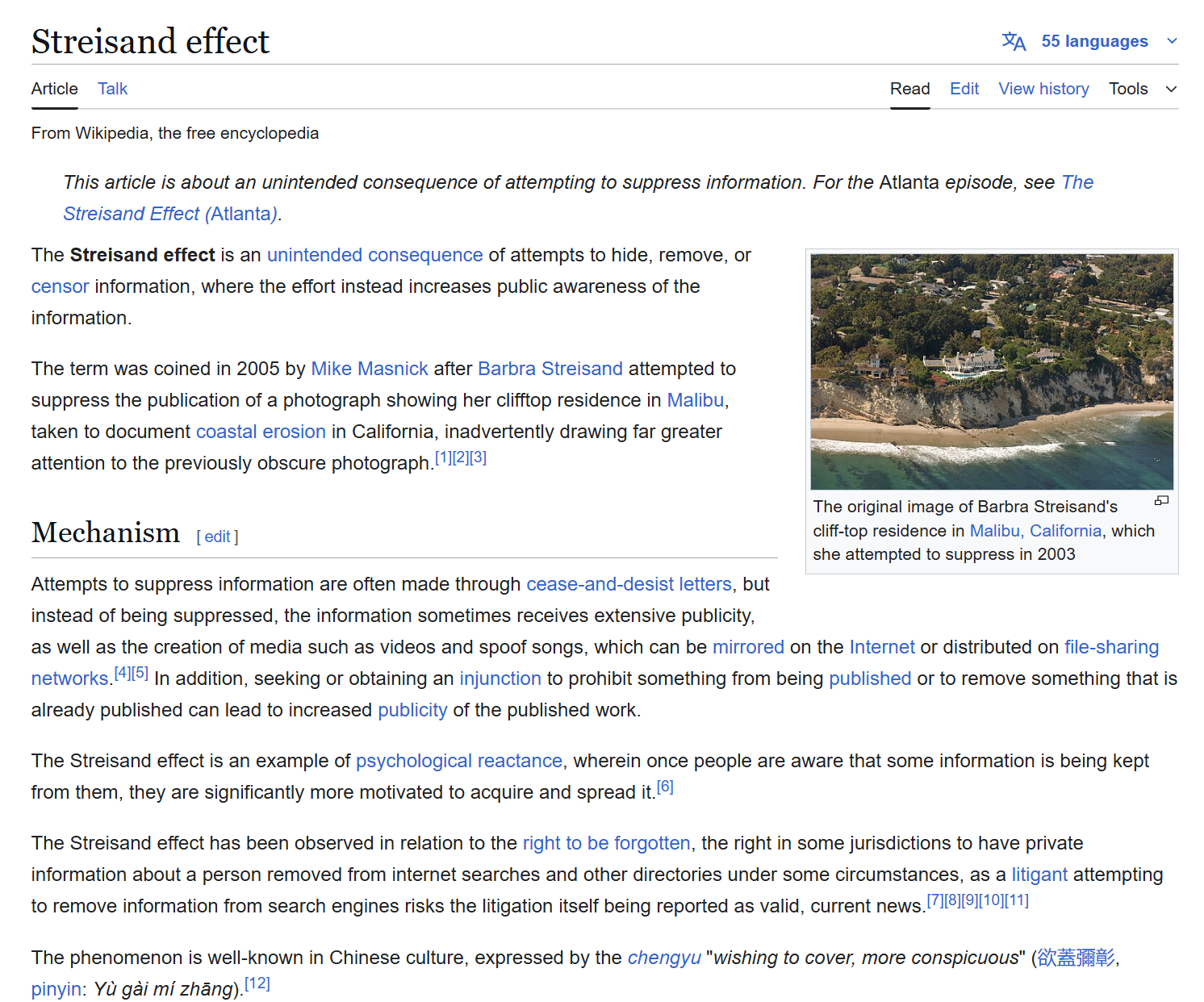Open The Streisand Effect (Atlanta) link
Viewport: 1204px width, 1002px height.
point(171,214)
